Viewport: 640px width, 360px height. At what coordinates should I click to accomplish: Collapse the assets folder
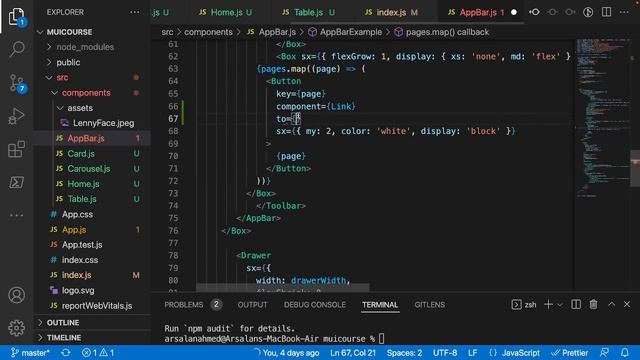pos(80,108)
